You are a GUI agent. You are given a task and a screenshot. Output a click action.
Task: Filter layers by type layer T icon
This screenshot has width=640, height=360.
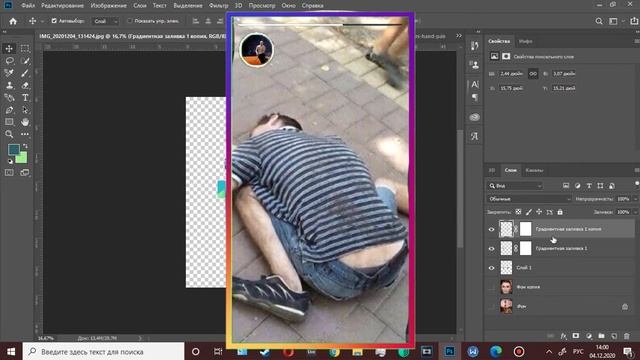(589, 186)
